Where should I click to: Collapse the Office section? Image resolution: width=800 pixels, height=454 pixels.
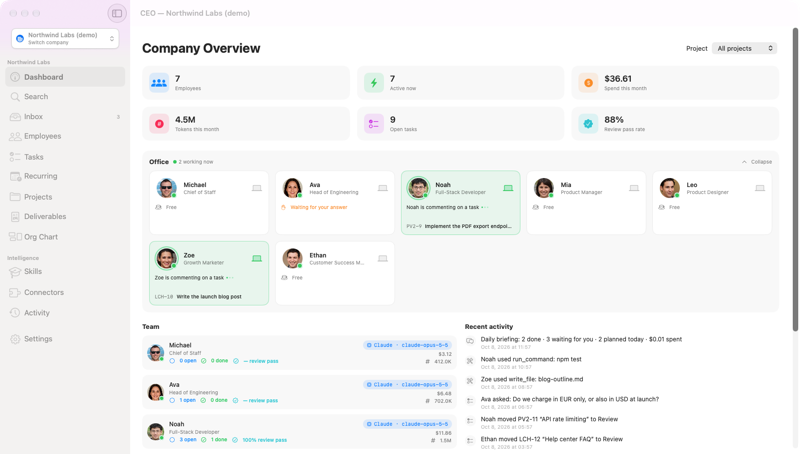click(x=757, y=162)
